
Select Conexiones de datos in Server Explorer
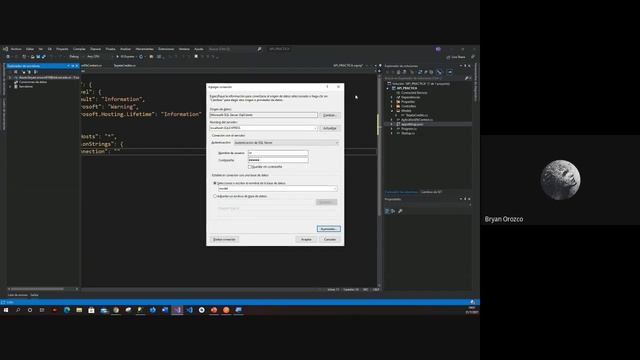click(33, 82)
